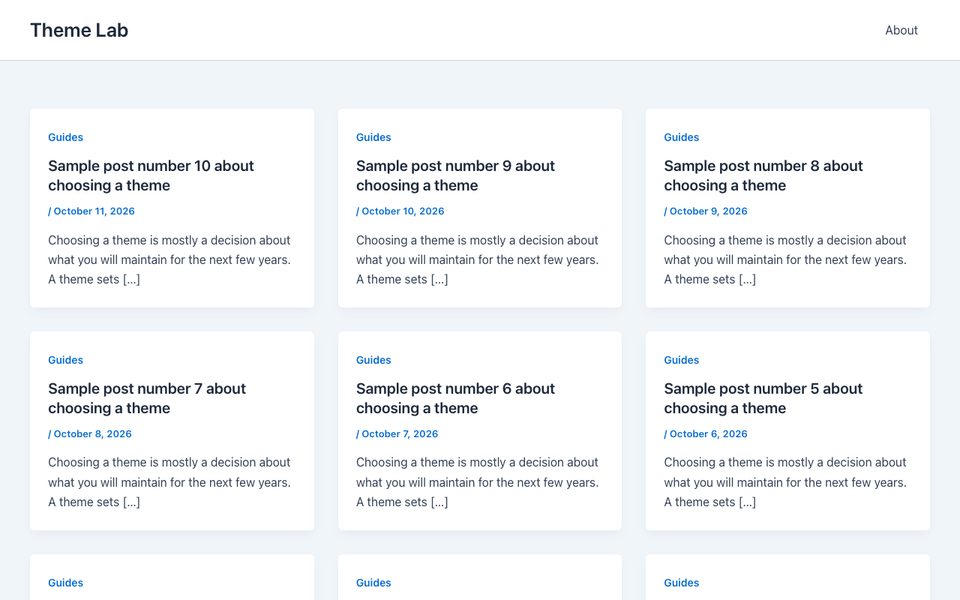Click the October 7, 2026 date
Image resolution: width=960 pixels, height=600 pixels.
[x=400, y=434]
